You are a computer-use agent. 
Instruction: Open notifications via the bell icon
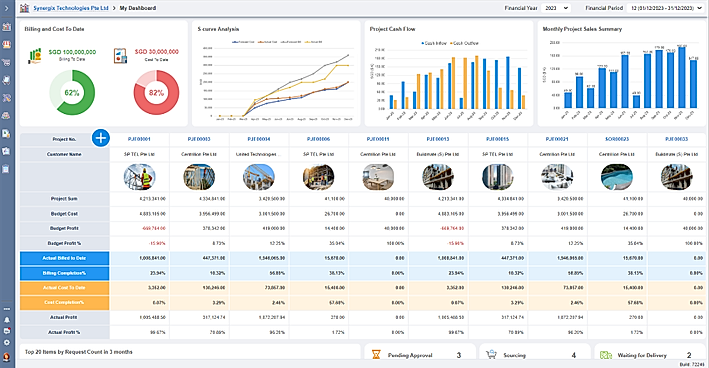(x=6, y=320)
